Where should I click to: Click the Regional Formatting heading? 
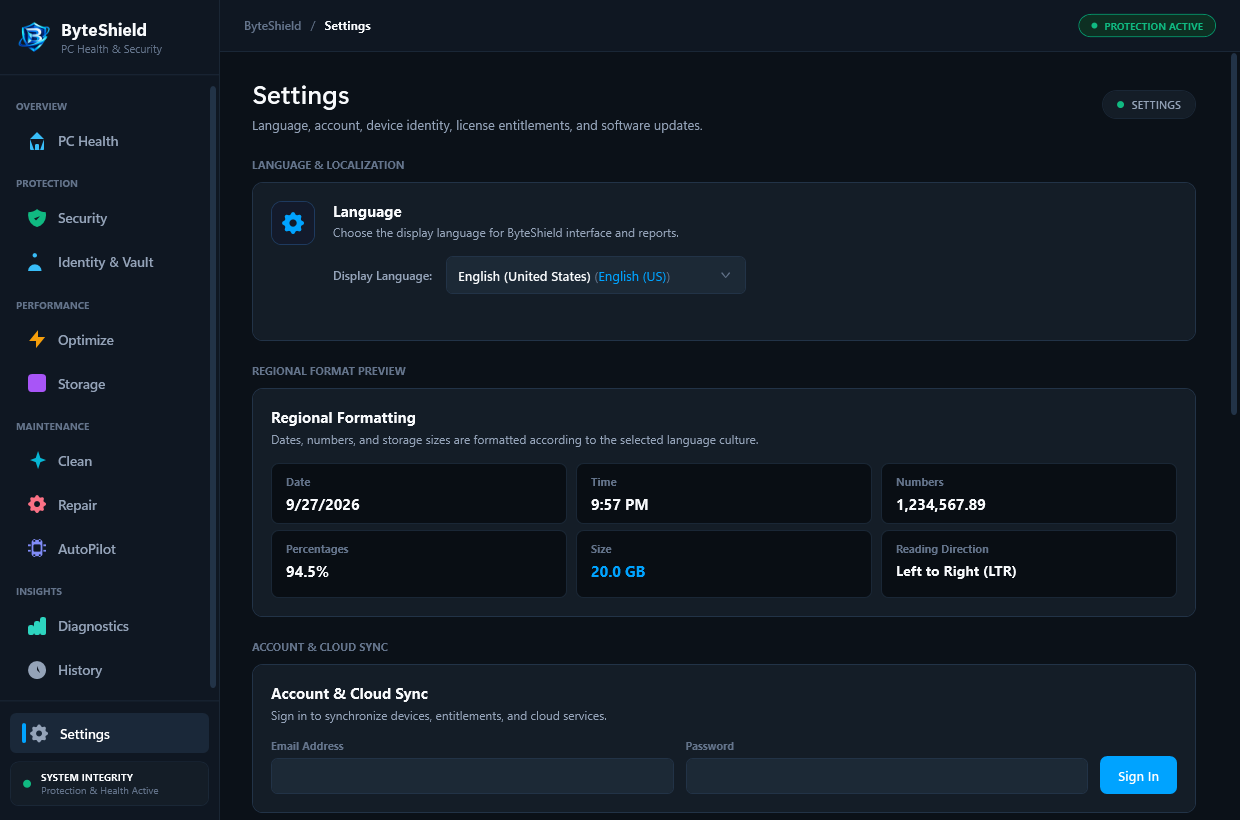(343, 418)
